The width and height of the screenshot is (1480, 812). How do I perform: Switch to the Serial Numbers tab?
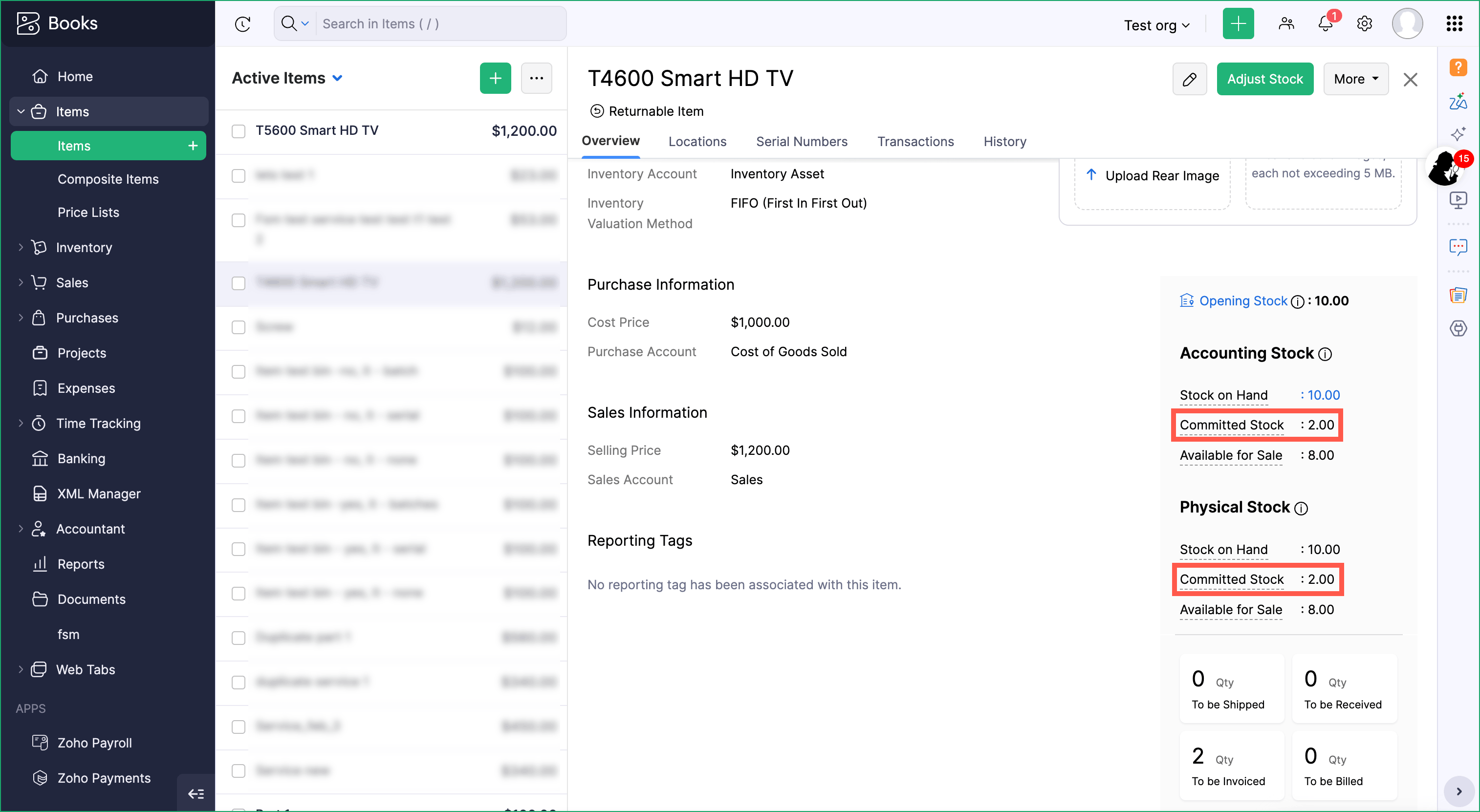coord(802,141)
